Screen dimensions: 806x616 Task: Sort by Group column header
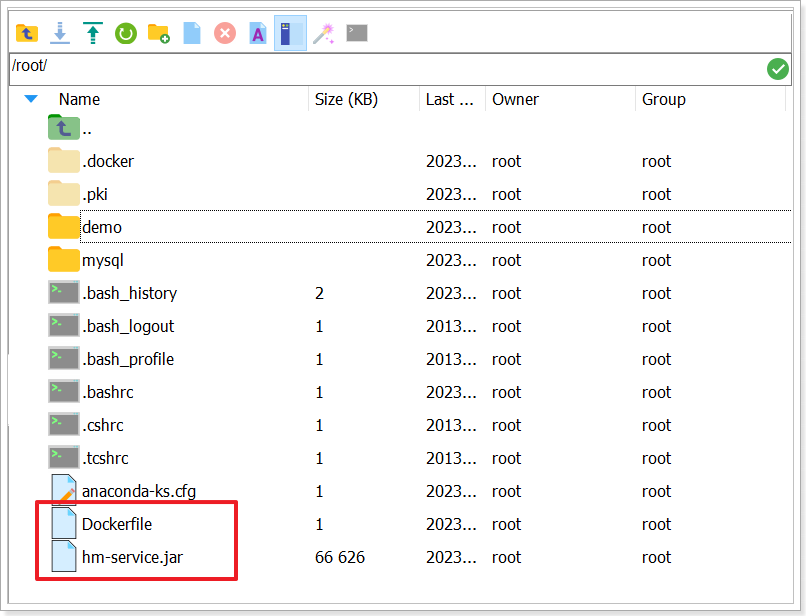[664, 99]
